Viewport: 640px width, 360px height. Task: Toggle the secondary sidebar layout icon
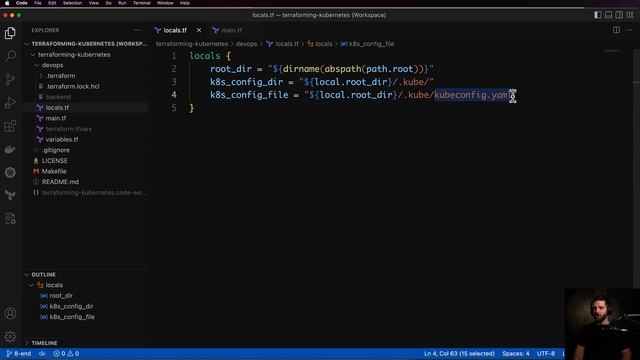pos(619,15)
